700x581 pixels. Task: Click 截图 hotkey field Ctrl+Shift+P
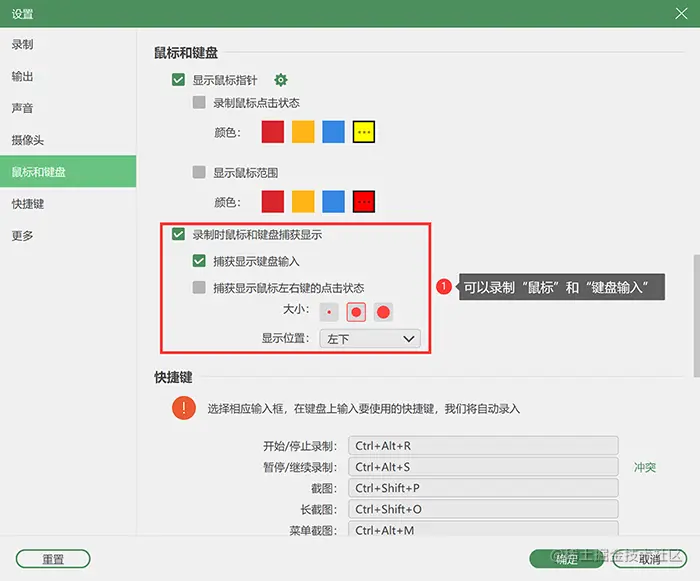(483, 488)
